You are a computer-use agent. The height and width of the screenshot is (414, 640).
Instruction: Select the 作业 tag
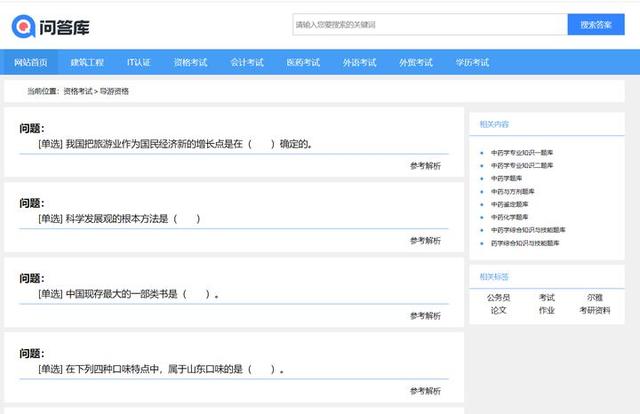tap(547, 311)
